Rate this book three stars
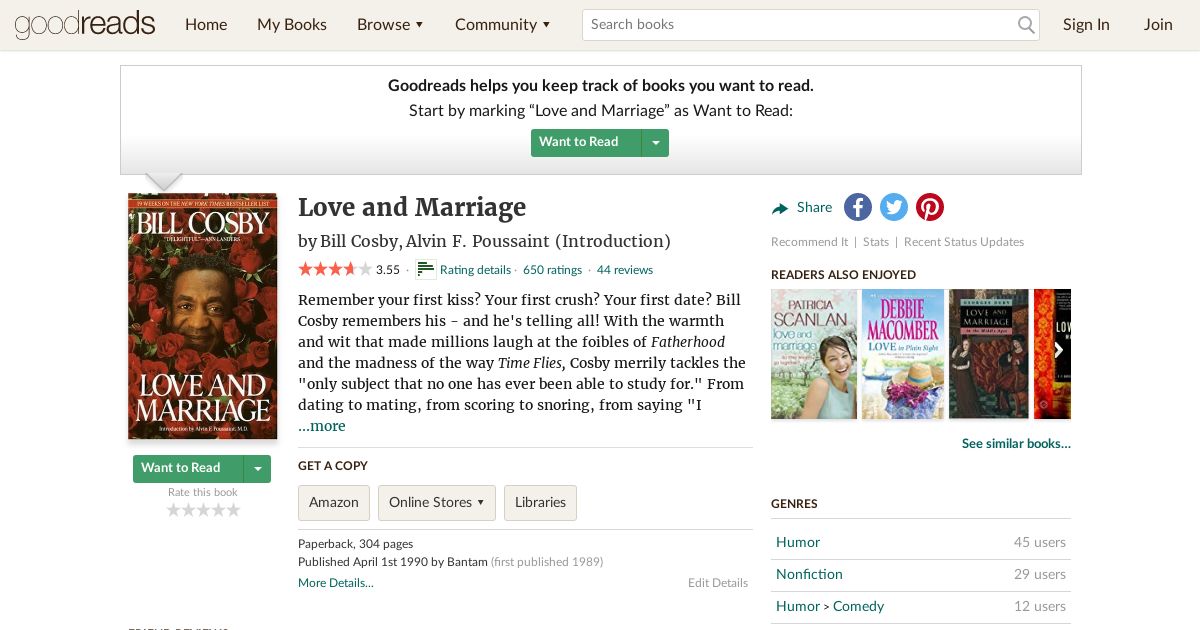1200x630 pixels. click(203, 510)
